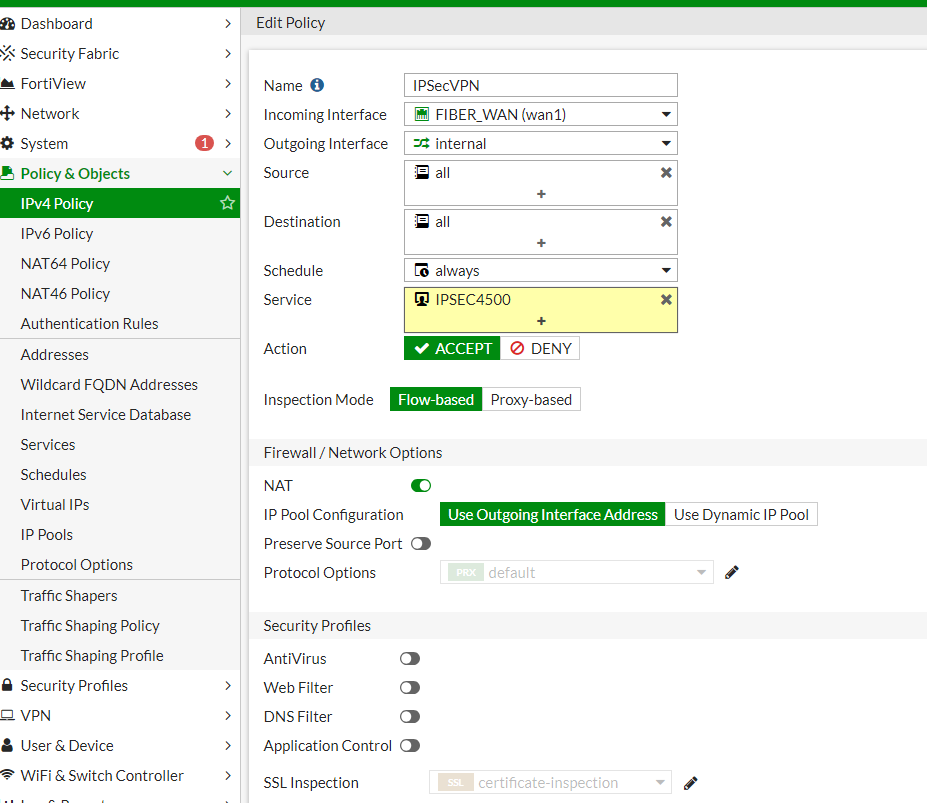This screenshot has width=927, height=803.
Task: Remove the 'all' entry from Source
Action: (x=666, y=173)
